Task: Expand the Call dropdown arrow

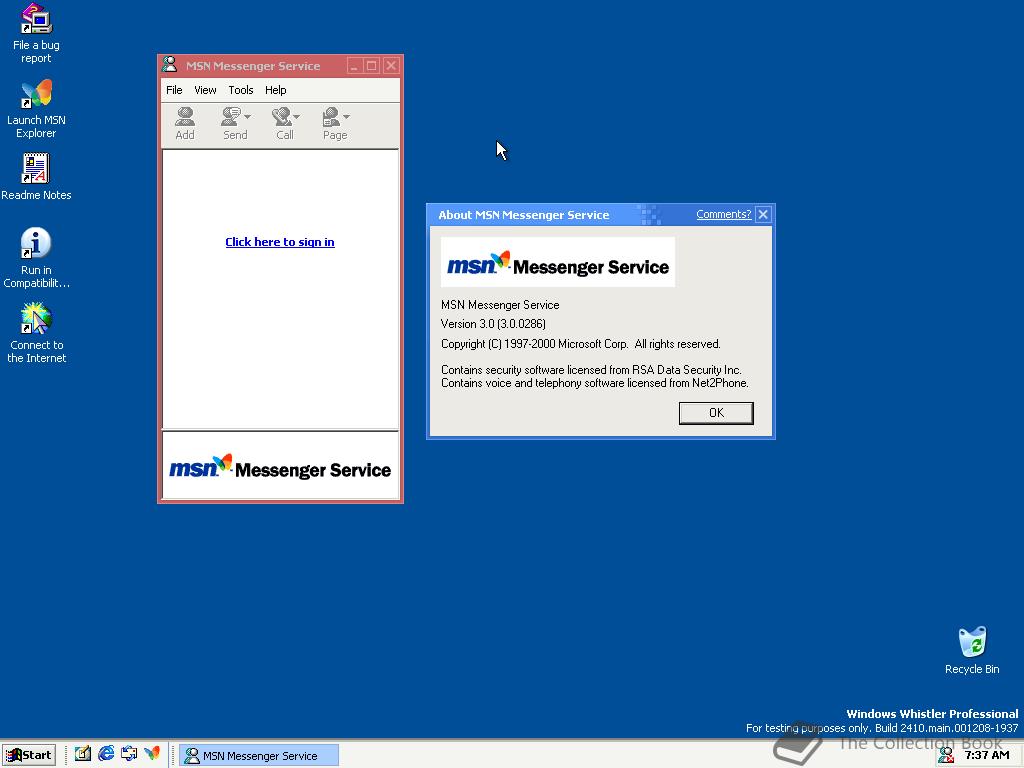Action: point(296,117)
